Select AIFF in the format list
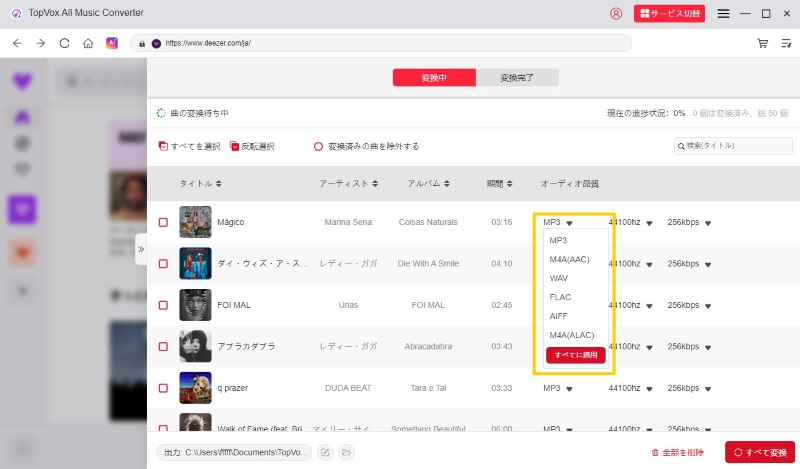 [x=559, y=316]
